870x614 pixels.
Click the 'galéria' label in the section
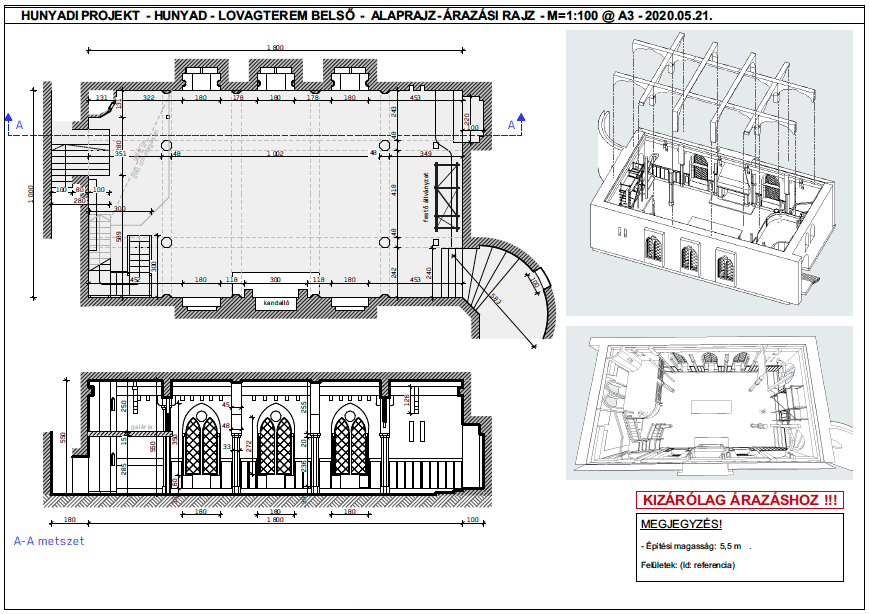point(141,427)
